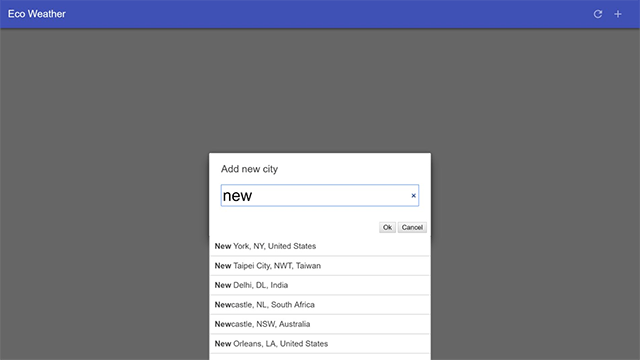Image resolution: width=640 pixels, height=360 pixels.
Task: Click the Add new city dialog heading
Action: pos(249,169)
